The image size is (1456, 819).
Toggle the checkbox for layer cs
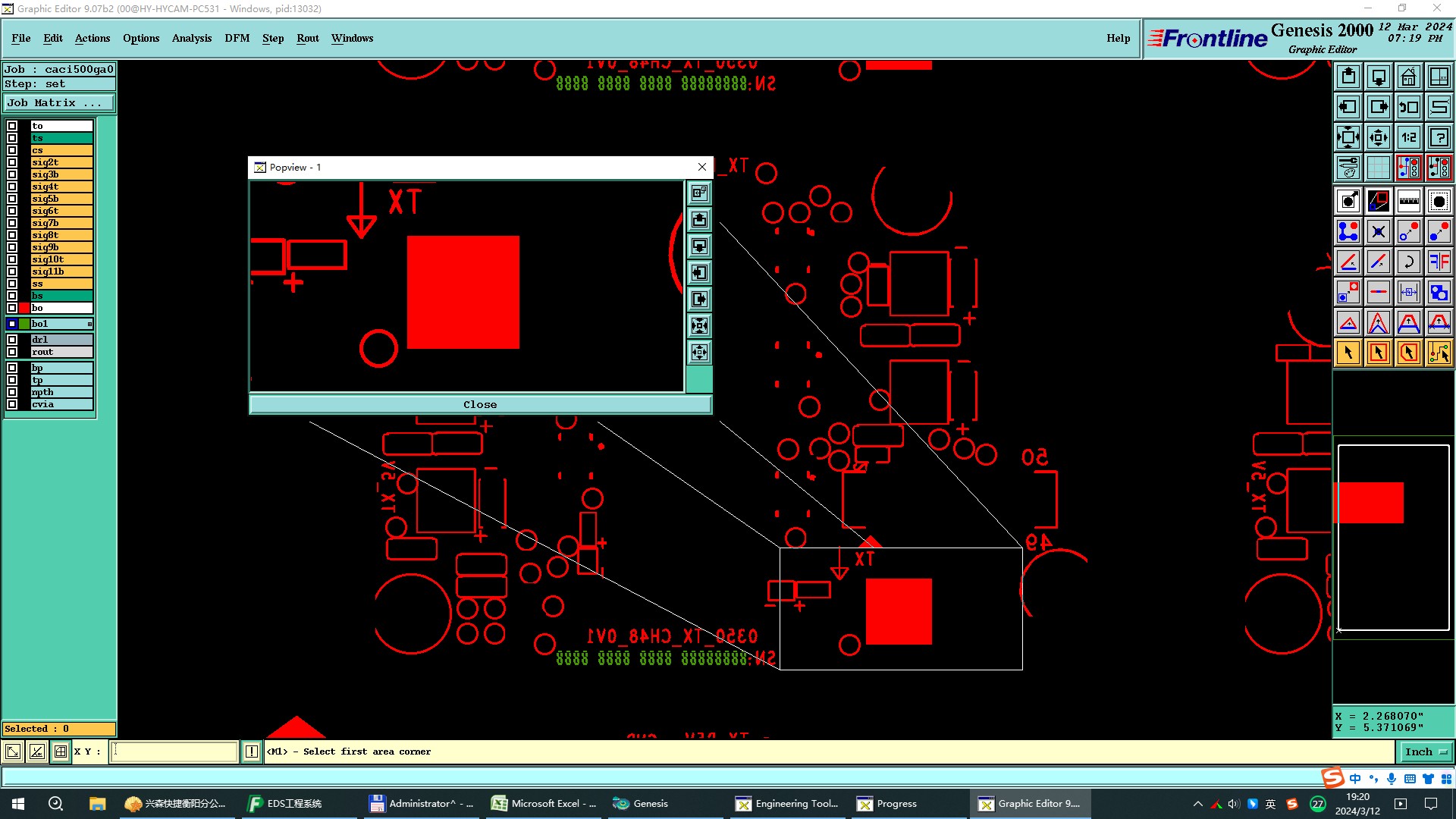[12, 150]
